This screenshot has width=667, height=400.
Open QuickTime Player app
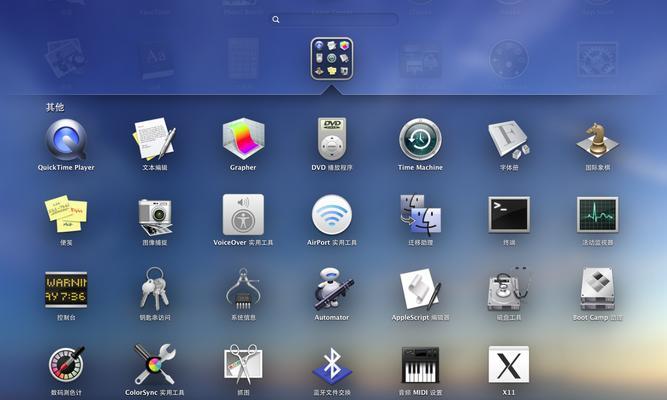[66, 140]
